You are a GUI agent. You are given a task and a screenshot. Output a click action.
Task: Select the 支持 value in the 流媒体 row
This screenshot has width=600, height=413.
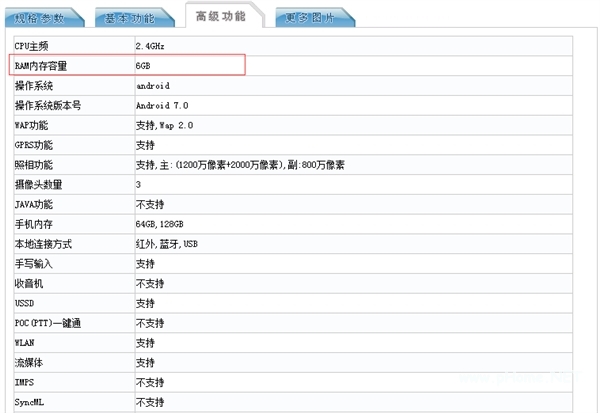click(145, 363)
